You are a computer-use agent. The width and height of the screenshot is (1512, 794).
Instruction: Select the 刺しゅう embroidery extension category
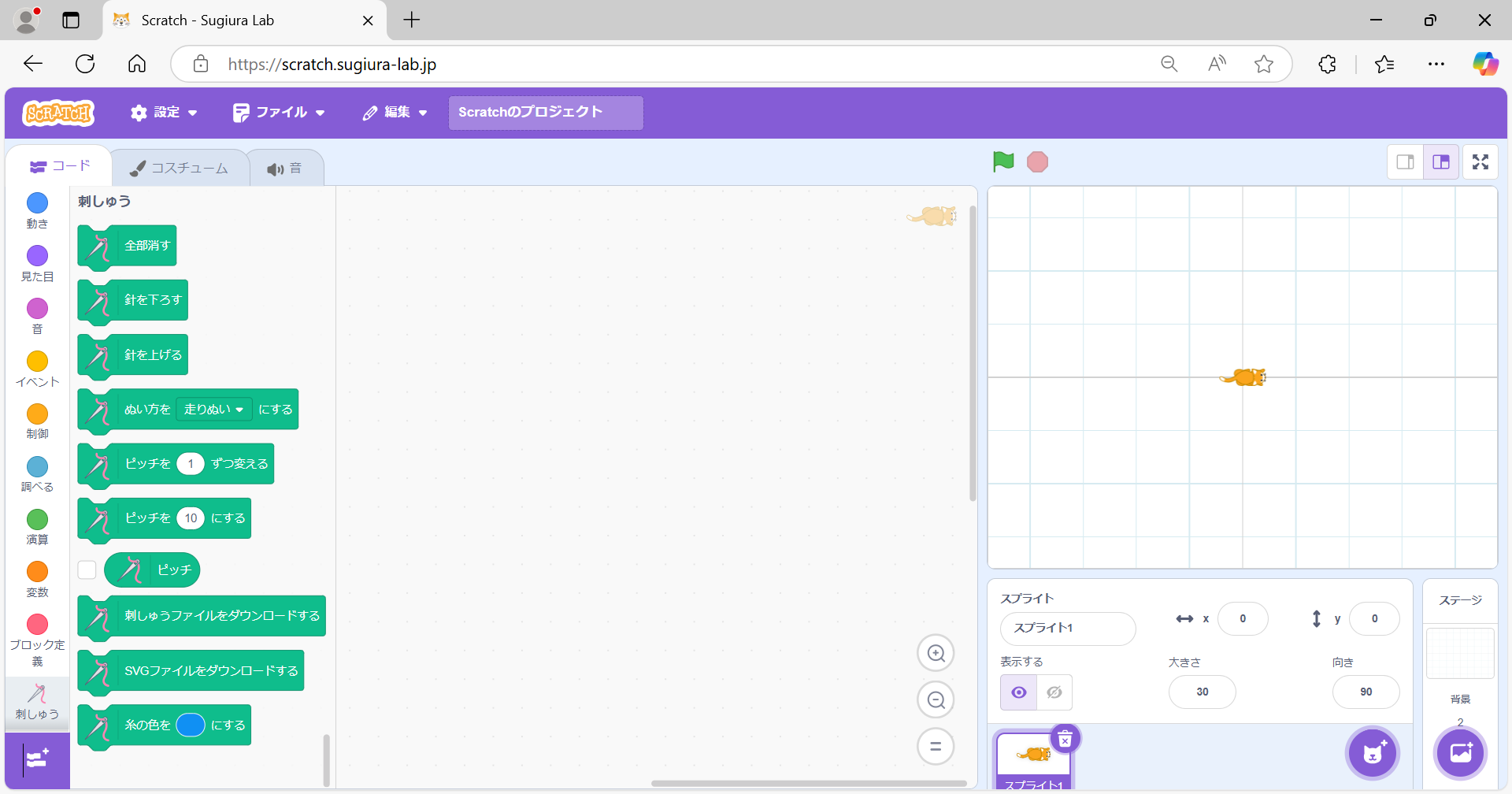point(37,701)
